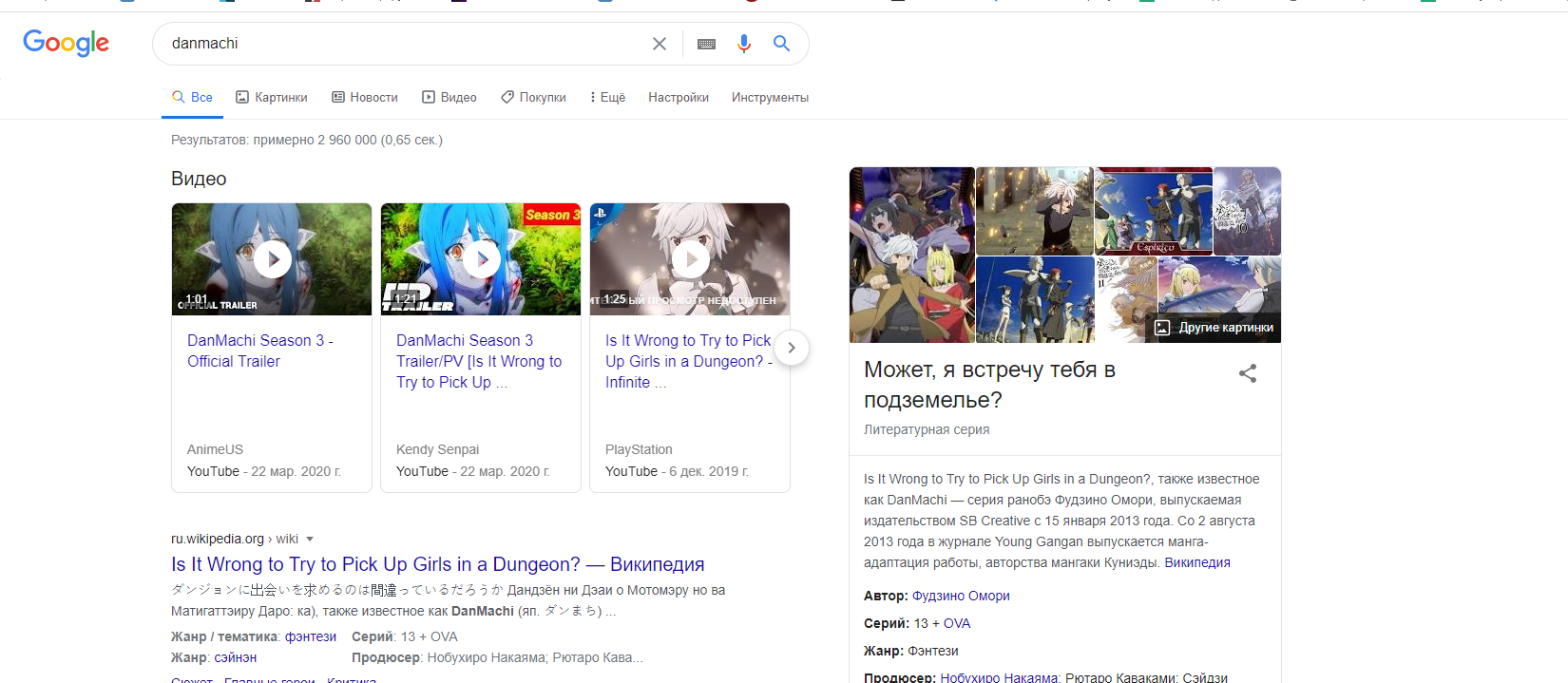Play the Season 3 Trailer/PV video thumbnail
1568x683 pixels.
click(481, 259)
